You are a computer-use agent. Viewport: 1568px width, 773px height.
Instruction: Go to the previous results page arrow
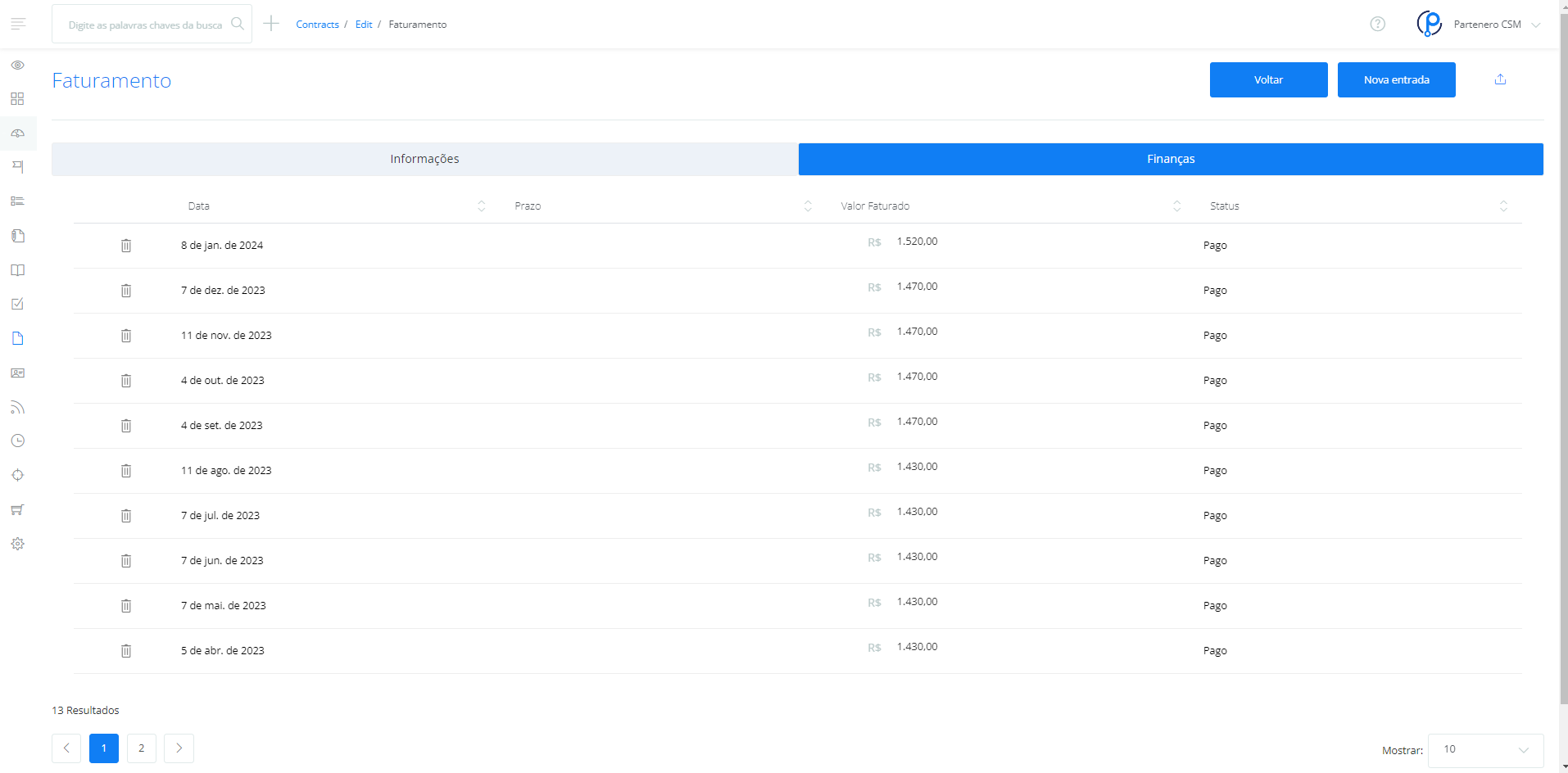66,748
